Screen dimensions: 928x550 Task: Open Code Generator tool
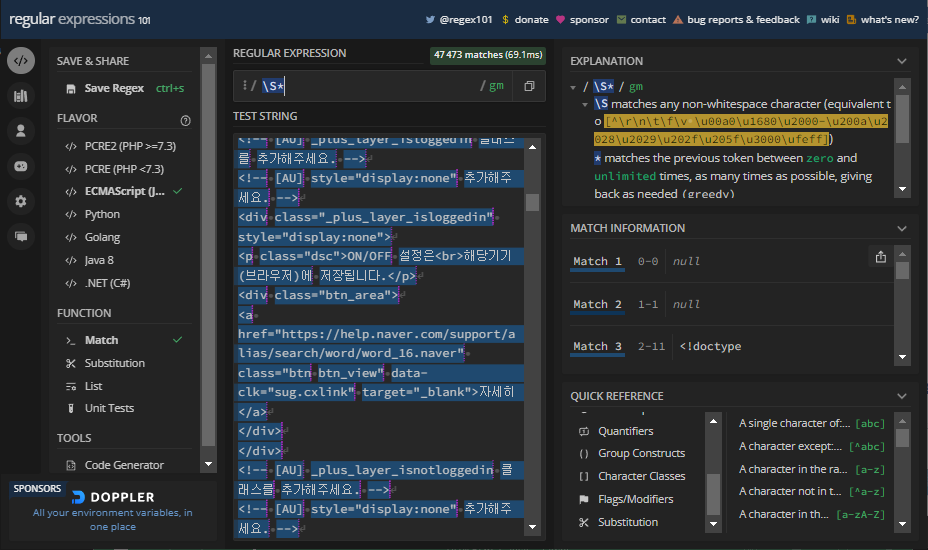click(x=124, y=465)
